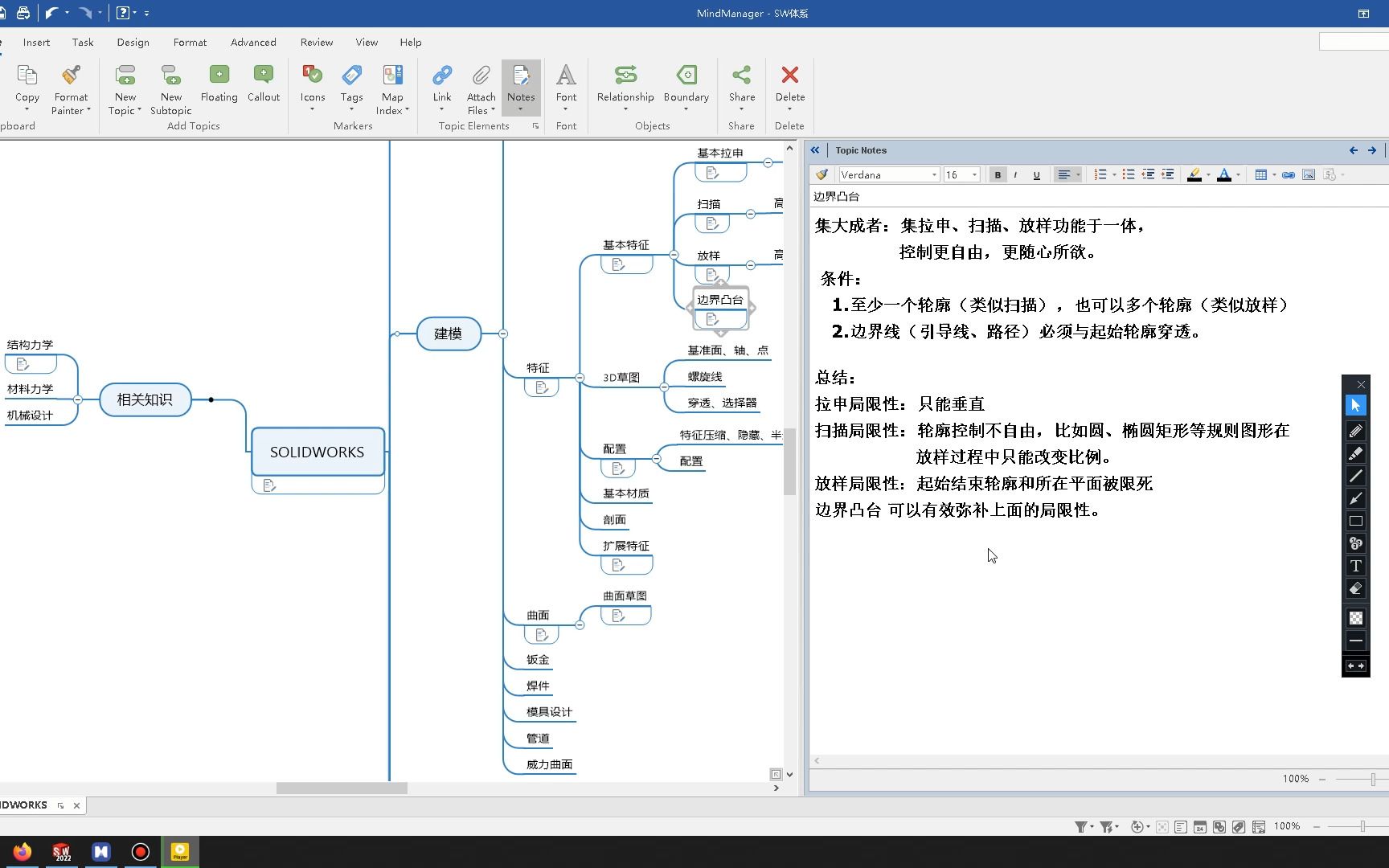Toggle italic formatting in the notes editor
Image resolution: width=1389 pixels, height=868 pixels.
(x=1016, y=174)
